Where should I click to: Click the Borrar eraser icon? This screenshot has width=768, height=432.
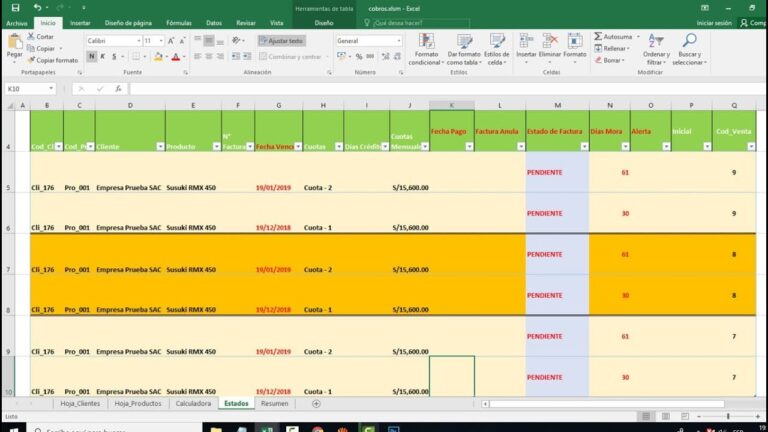(598, 60)
